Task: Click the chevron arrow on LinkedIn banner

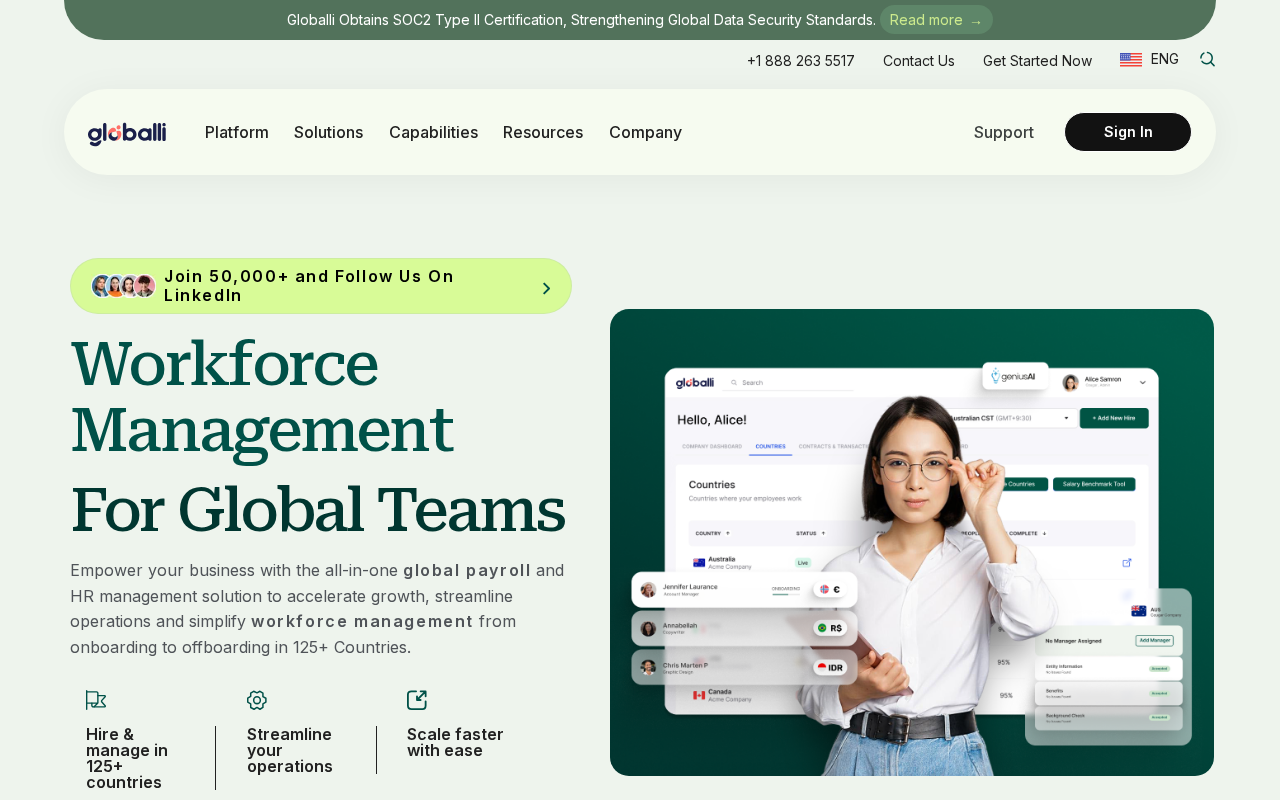Action: (x=546, y=288)
